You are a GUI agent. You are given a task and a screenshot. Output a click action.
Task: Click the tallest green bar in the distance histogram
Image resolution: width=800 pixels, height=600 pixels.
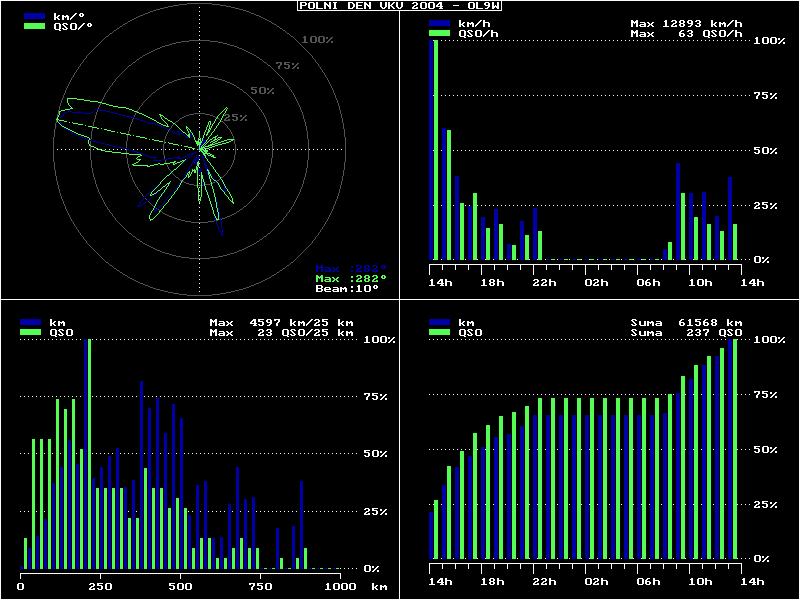pos(89,454)
